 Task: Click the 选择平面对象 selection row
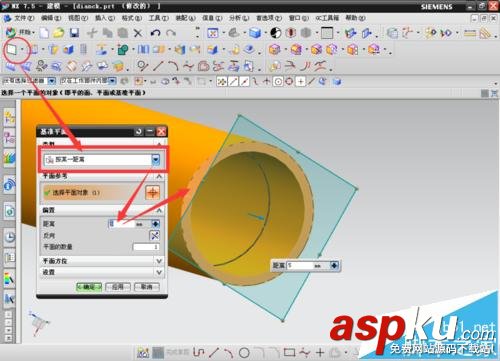pos(93,193)
